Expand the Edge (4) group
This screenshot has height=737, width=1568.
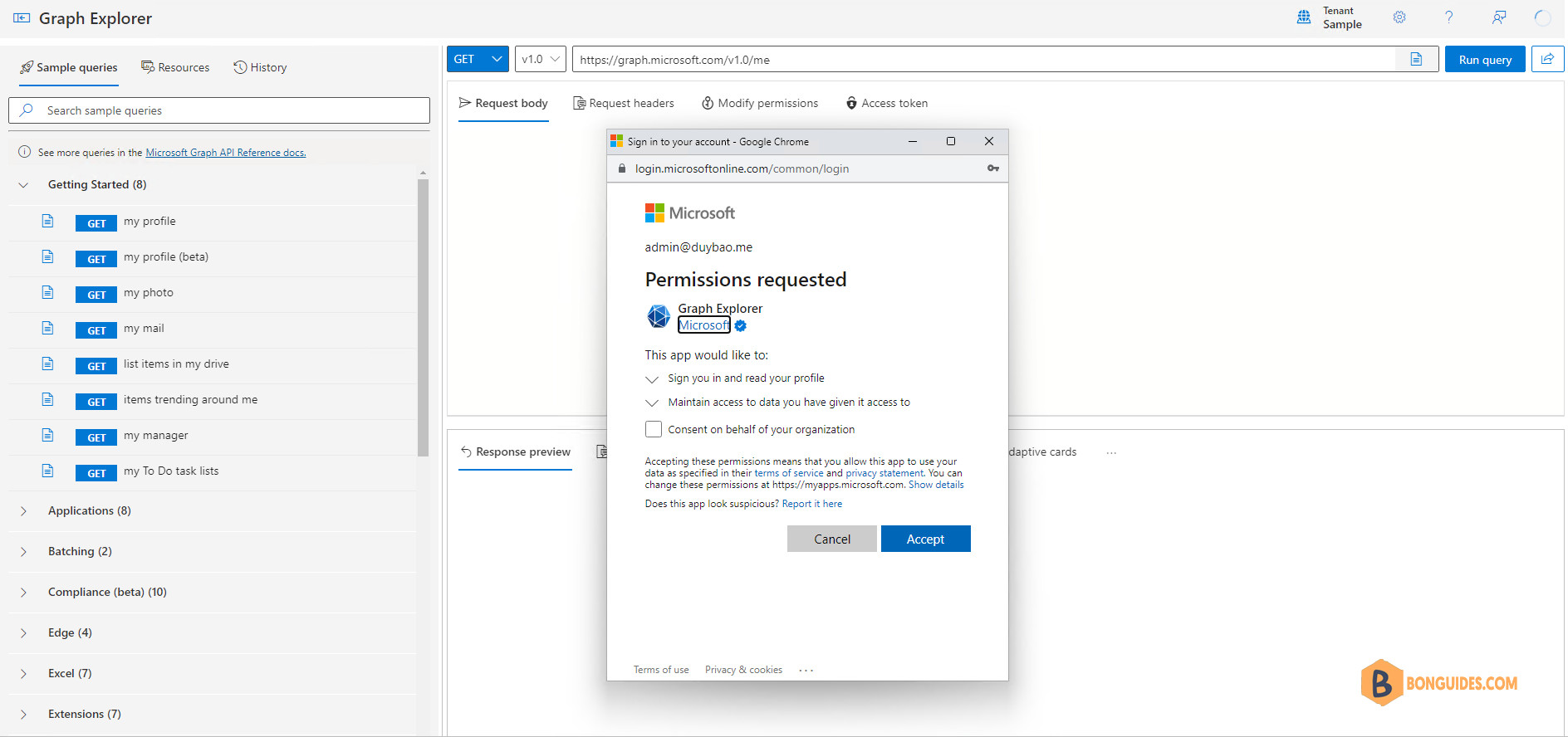pyautogui.click(x=23, y=633)
